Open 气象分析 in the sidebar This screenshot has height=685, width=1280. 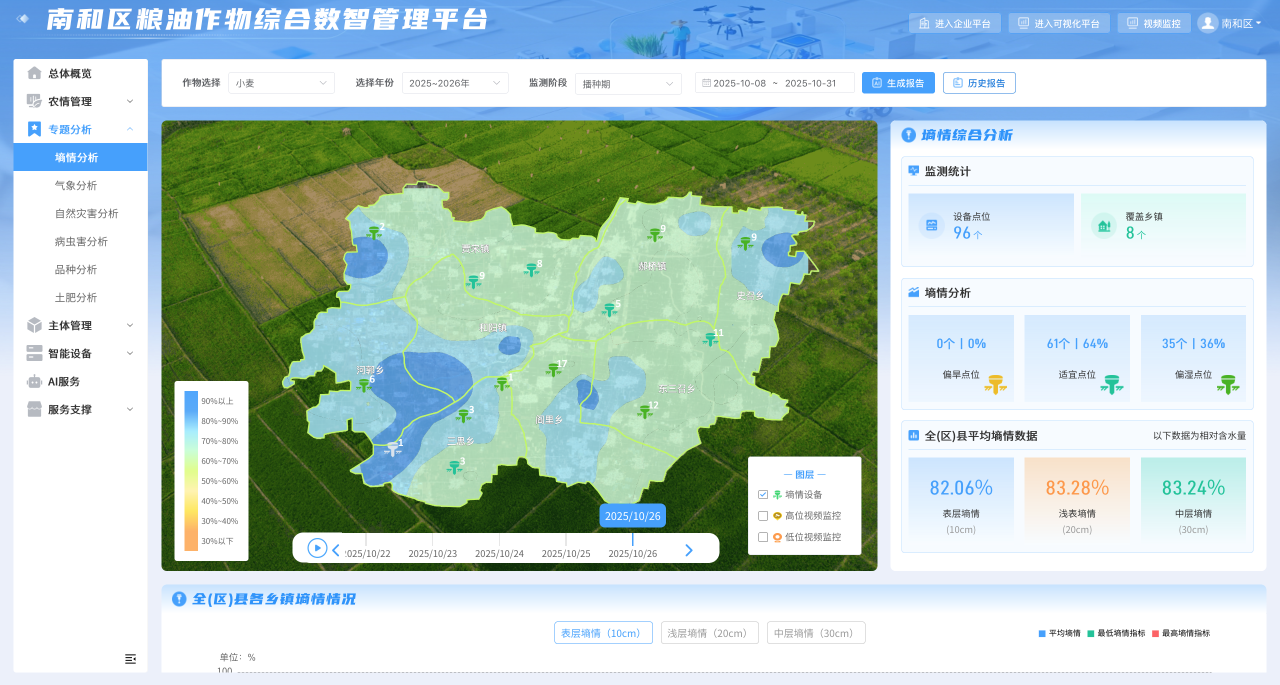click(76, 185)
